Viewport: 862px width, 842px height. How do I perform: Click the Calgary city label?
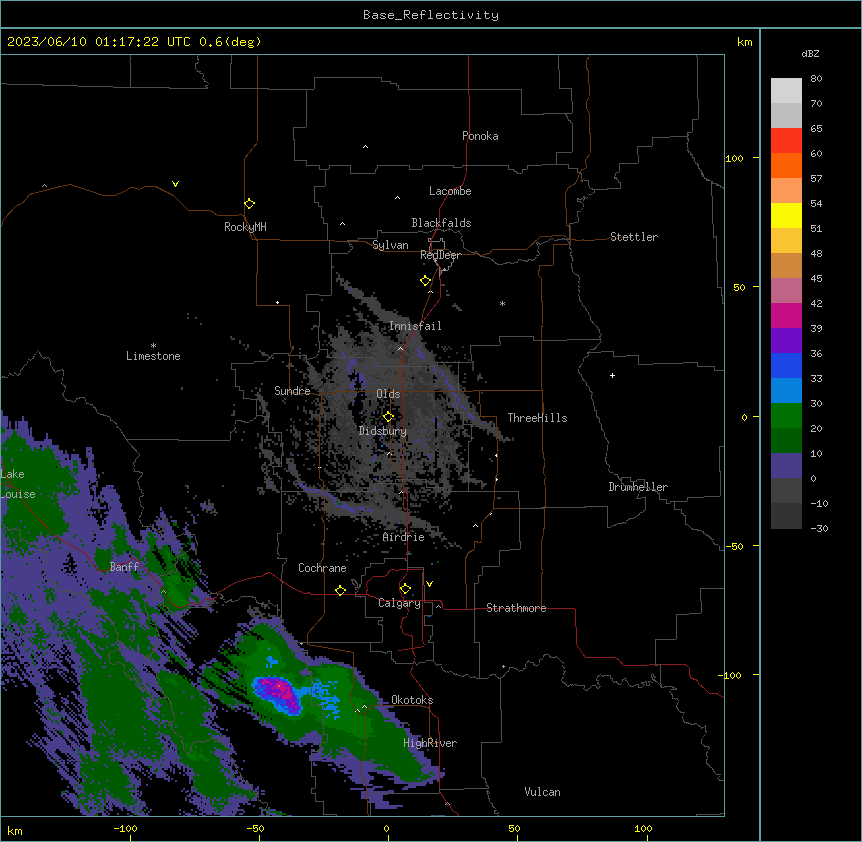399,603
